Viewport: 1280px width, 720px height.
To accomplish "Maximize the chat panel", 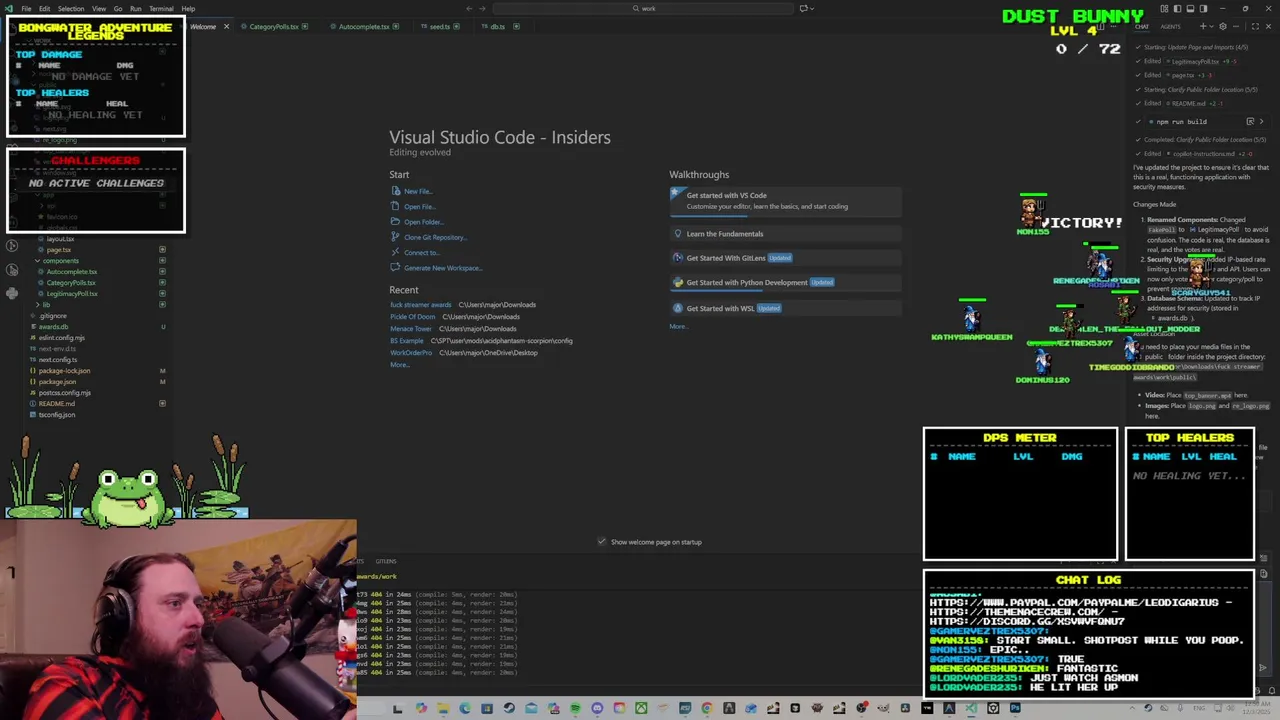I will coord(1255,26).
